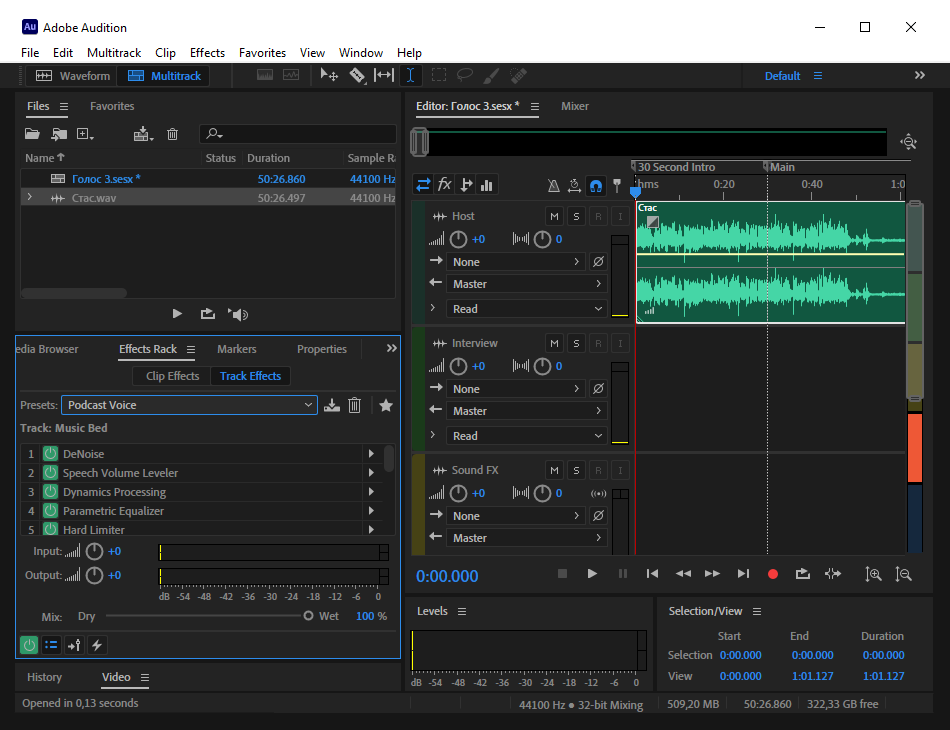This screenshot has width=950, height=730.
Task: Solo the Host track
Action: coord(576,216)
